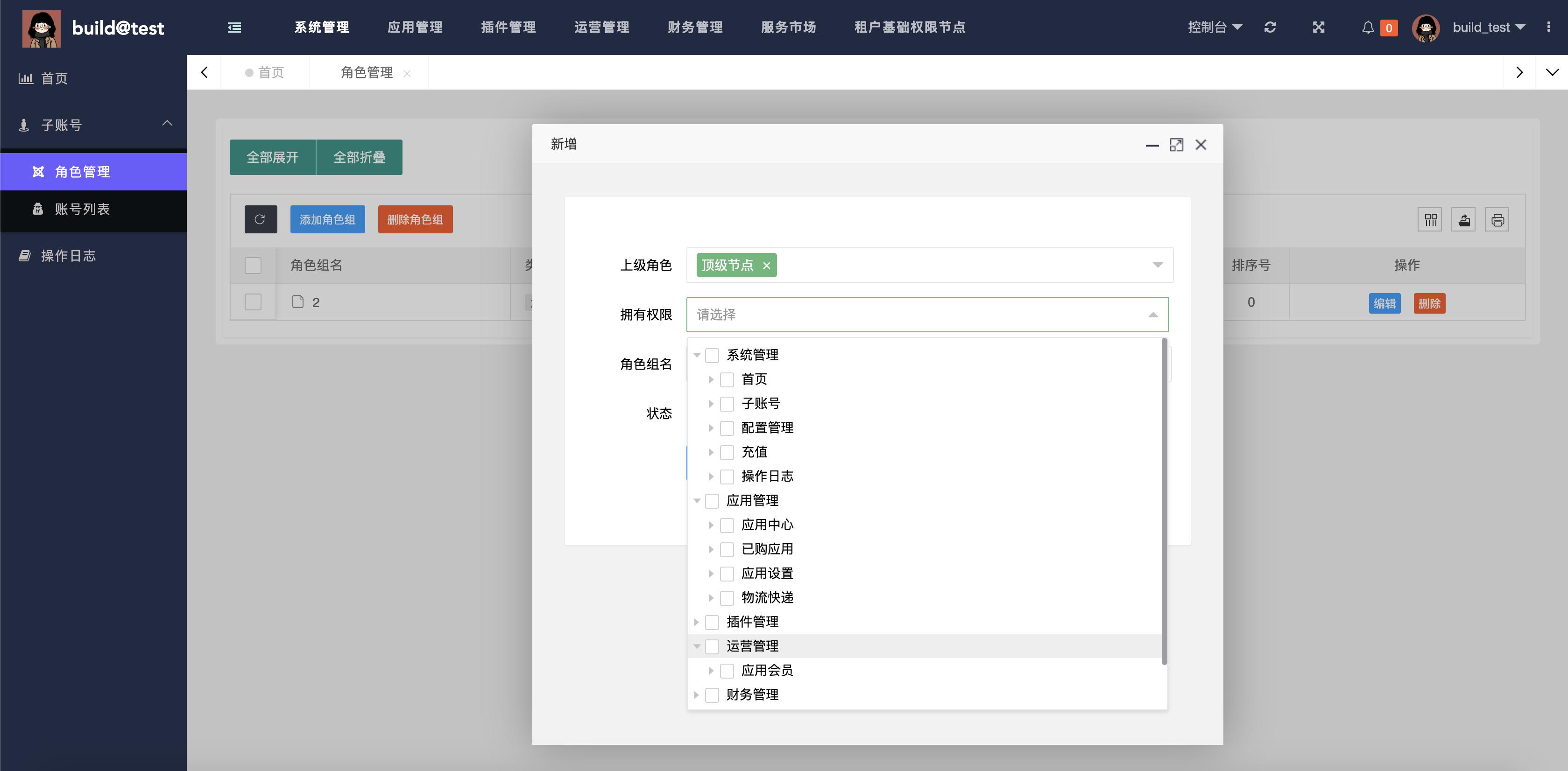
Task: Tick the checkbox for role group 2
Action: [253, 301]
